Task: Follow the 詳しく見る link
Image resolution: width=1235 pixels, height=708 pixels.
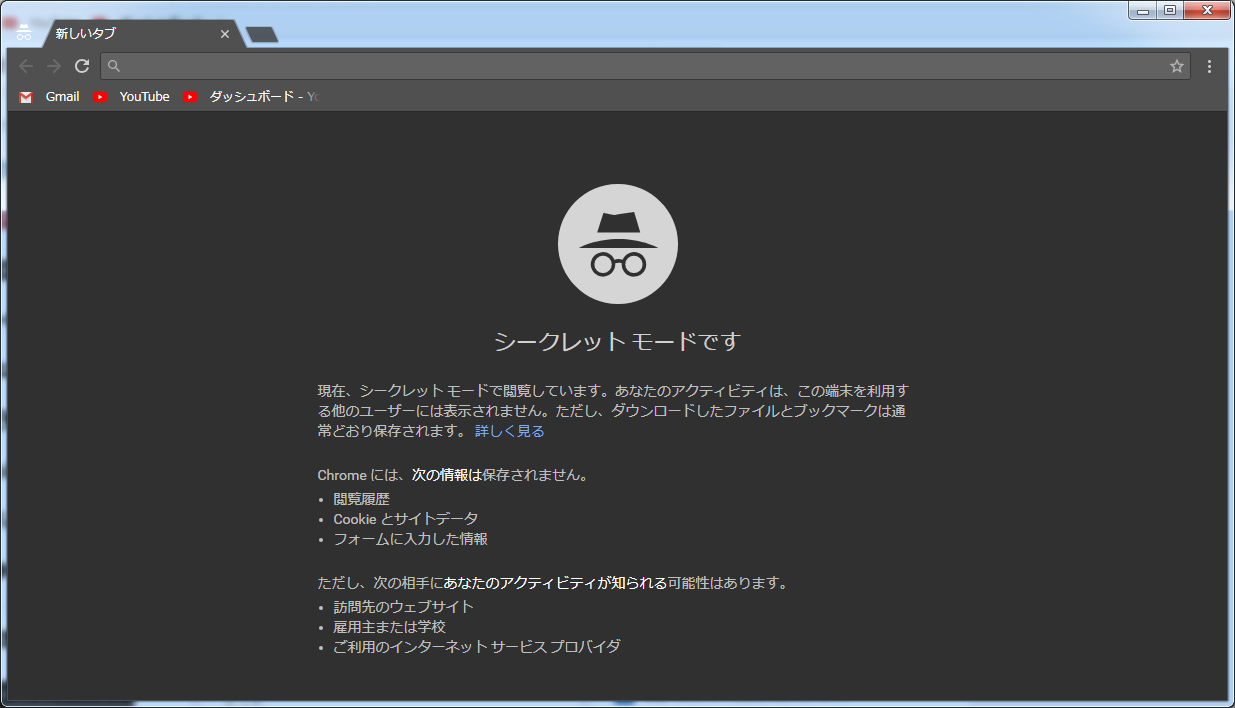Action: point(509,431)
